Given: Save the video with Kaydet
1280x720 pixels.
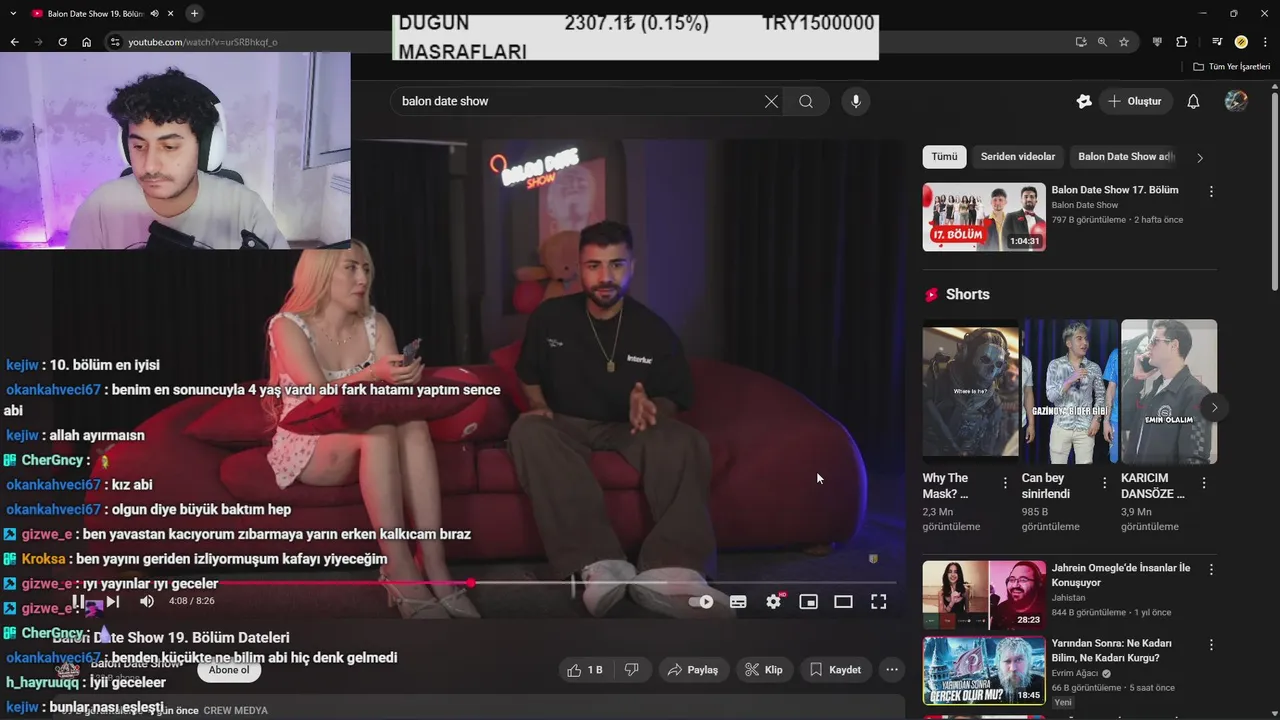Looking at the screenshot, I should tap(835, 670).
